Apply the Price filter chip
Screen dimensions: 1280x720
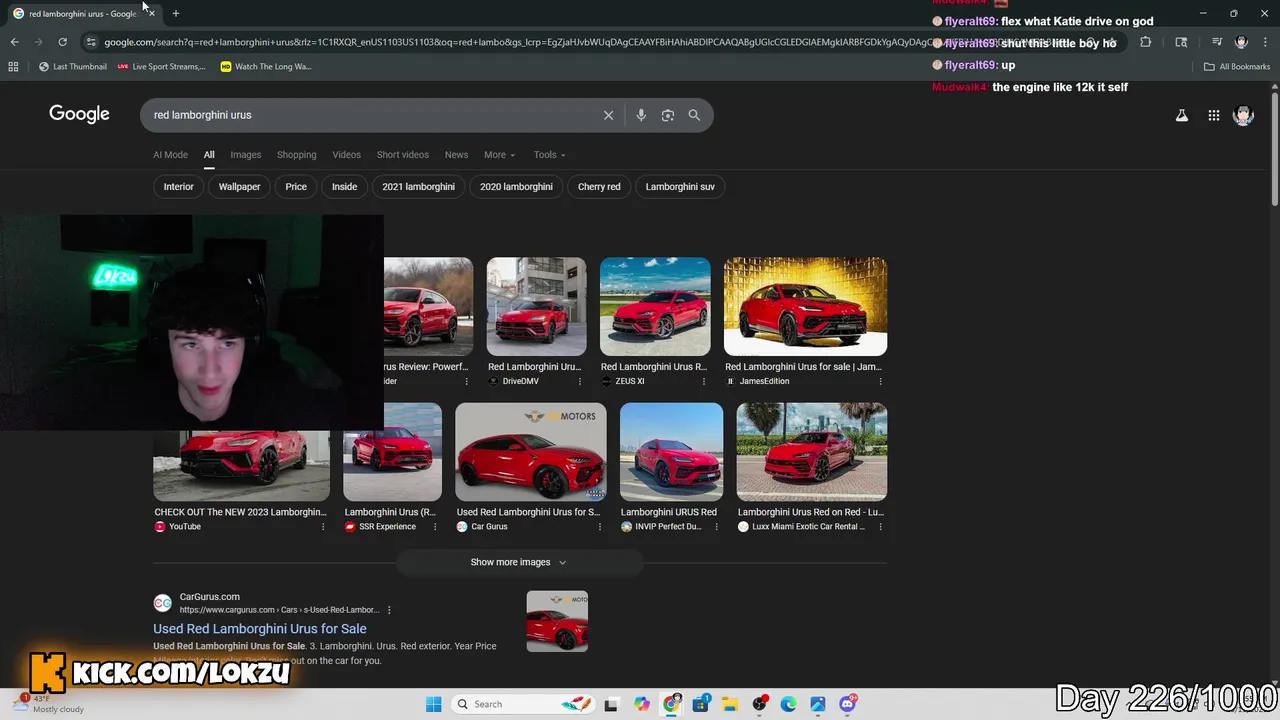(296, 187)
